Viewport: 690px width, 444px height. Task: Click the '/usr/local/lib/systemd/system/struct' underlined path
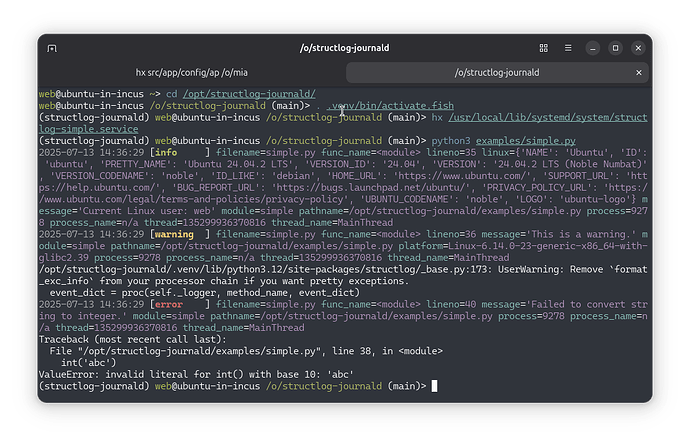(548, 117)
